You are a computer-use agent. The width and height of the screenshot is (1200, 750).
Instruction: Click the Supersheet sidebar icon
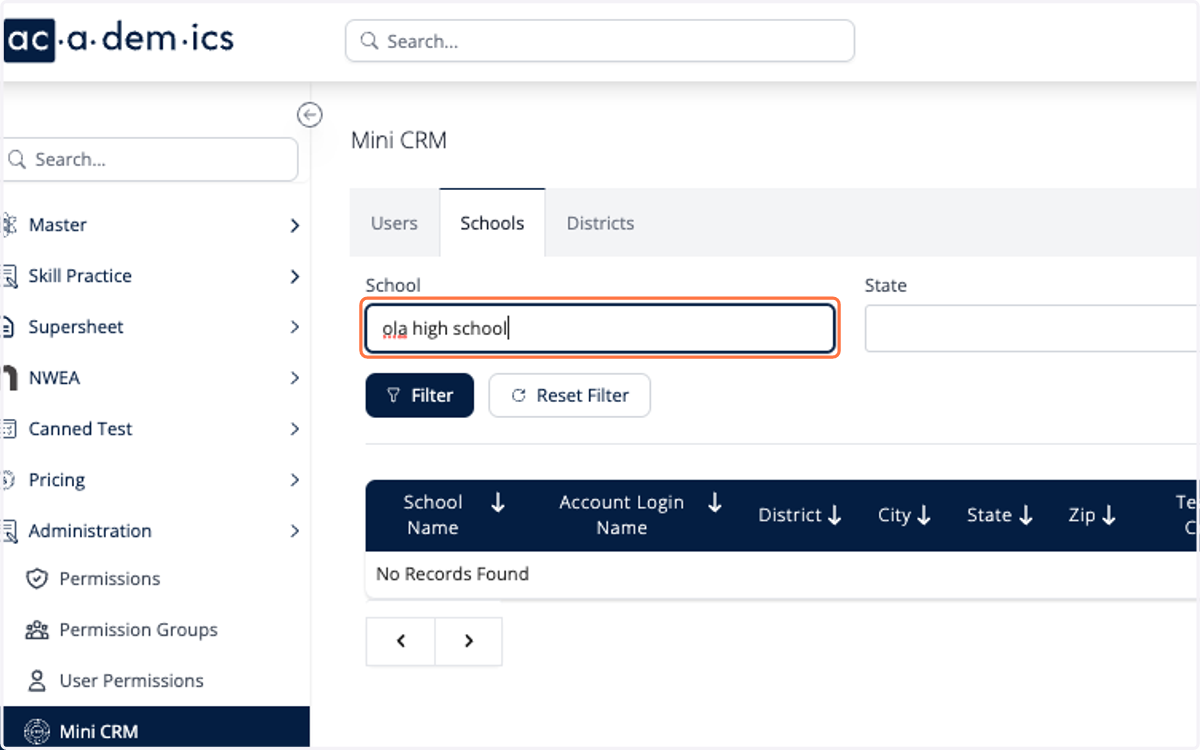[x=10, y=327]
